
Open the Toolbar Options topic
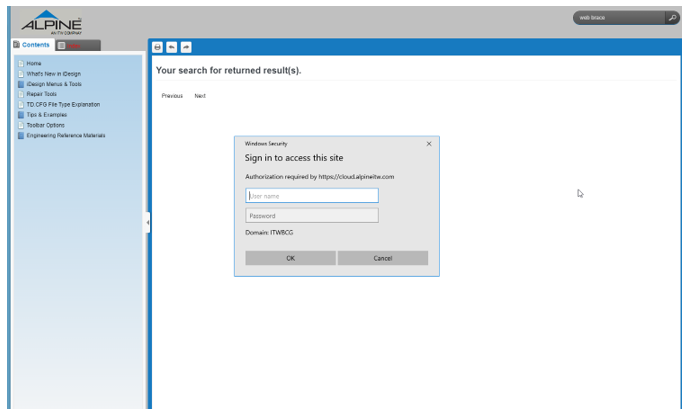pos(45,125)
